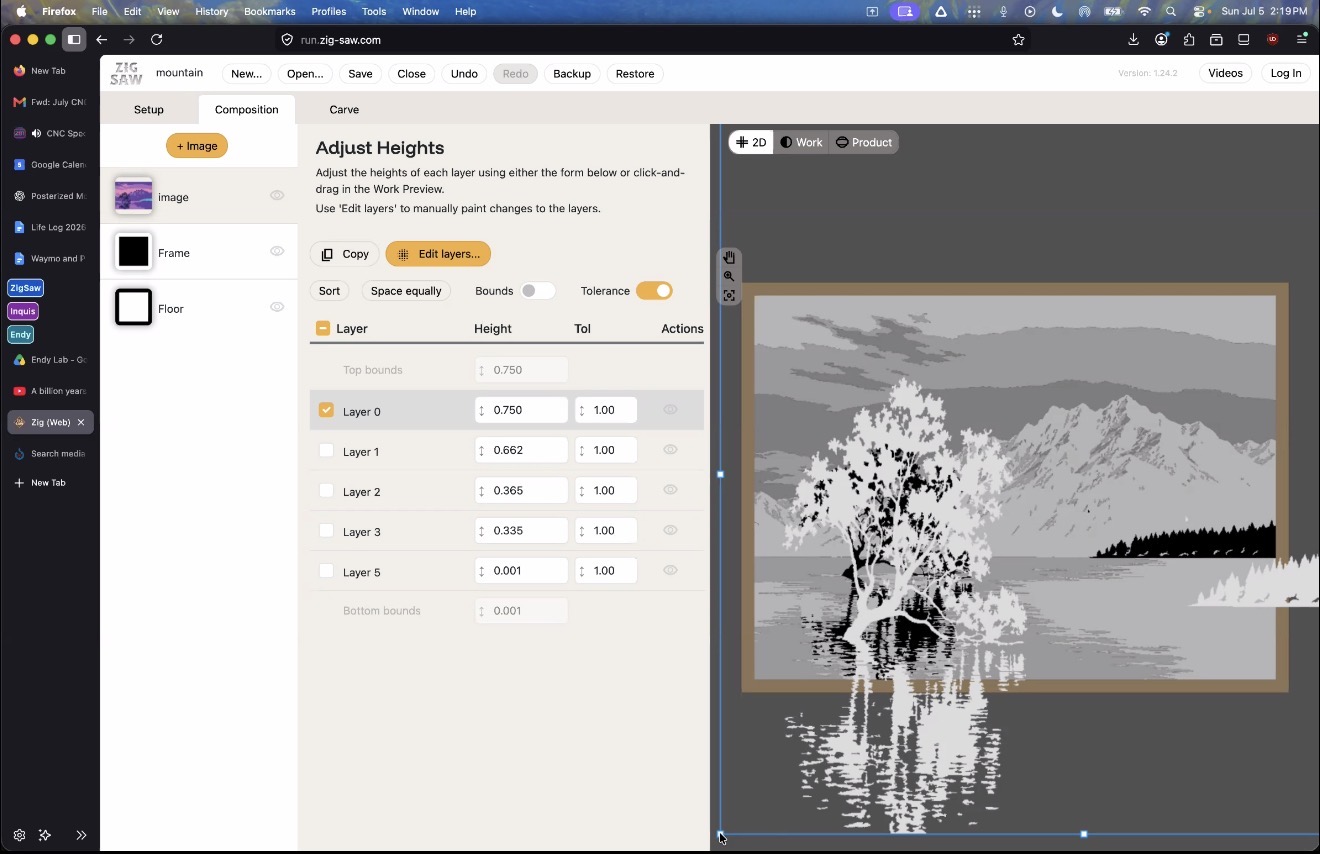Image resolution: width=1320 pixels, height=854 pixels.
Task: Click the macOS Spotlight search icon
Action: (1171, 12)
